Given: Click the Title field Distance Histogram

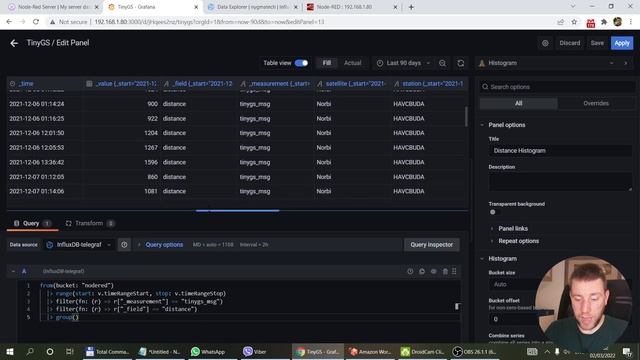Looking at the screenshot, I should [560, 151].
